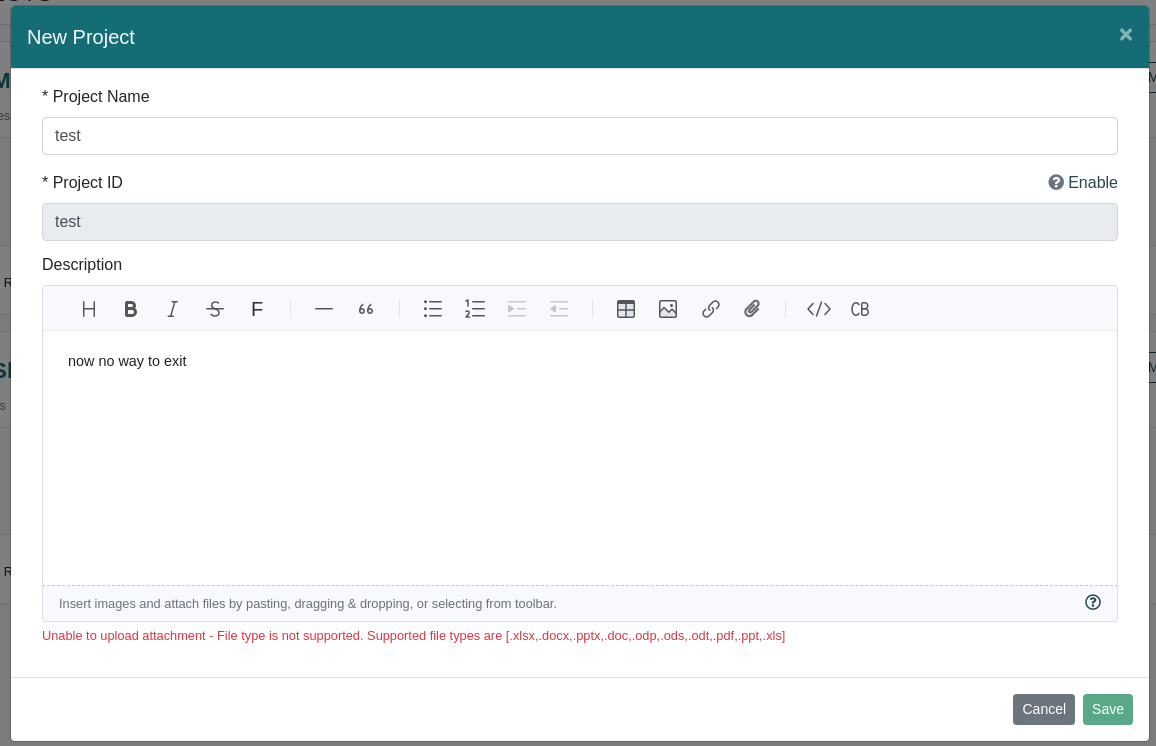Select the Heading icon in editor toolbar
Image resolution: width=1156 pixels, height=746 pixels.
coord(88,309)
